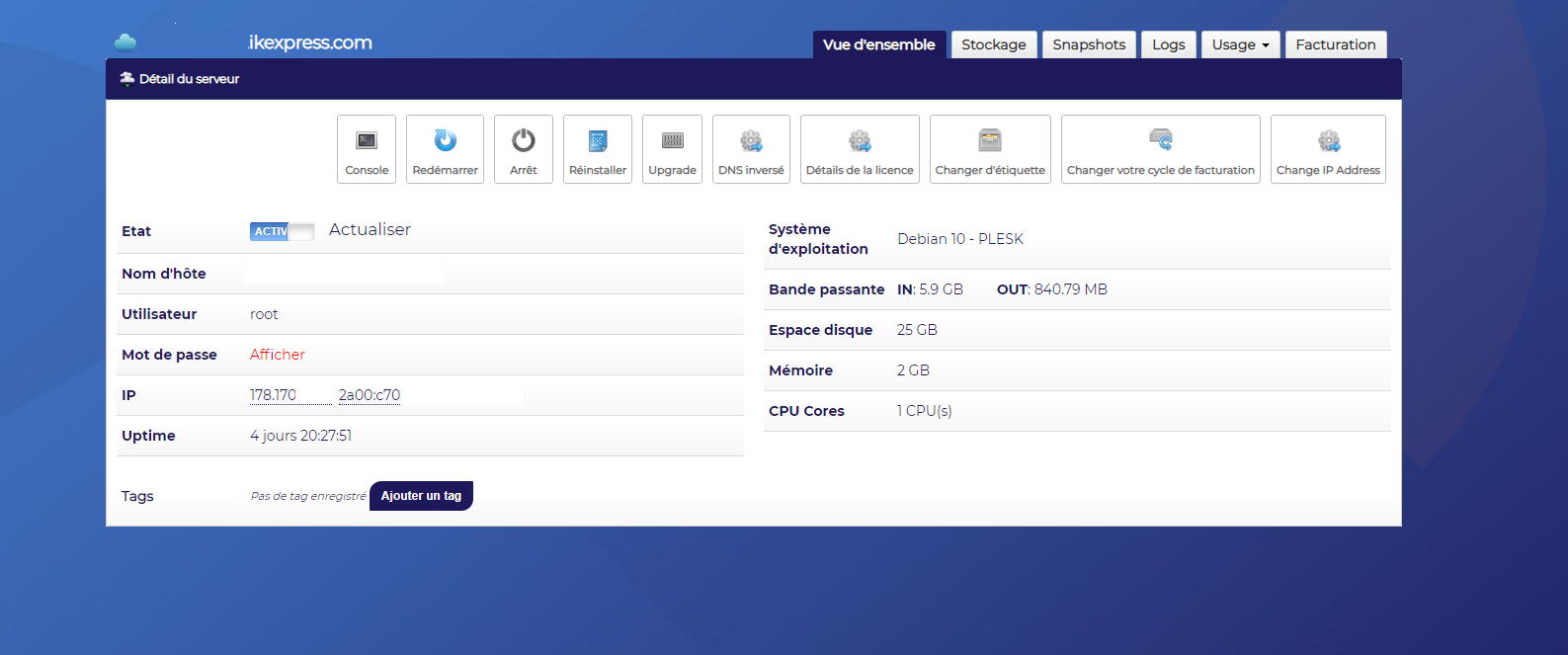1568x655 pixels.
Task: Open the Console tool
Action: (x=367, y=149)
